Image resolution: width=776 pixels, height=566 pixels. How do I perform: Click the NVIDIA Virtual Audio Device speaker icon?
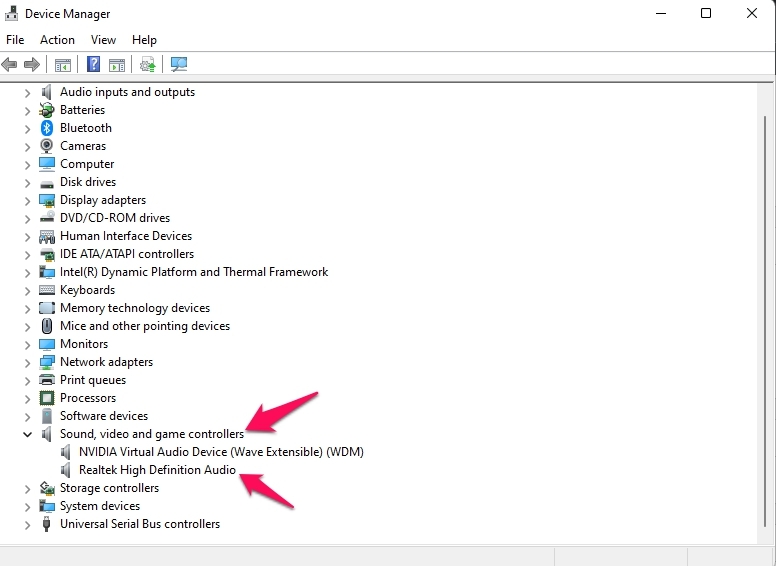(65, 452)
